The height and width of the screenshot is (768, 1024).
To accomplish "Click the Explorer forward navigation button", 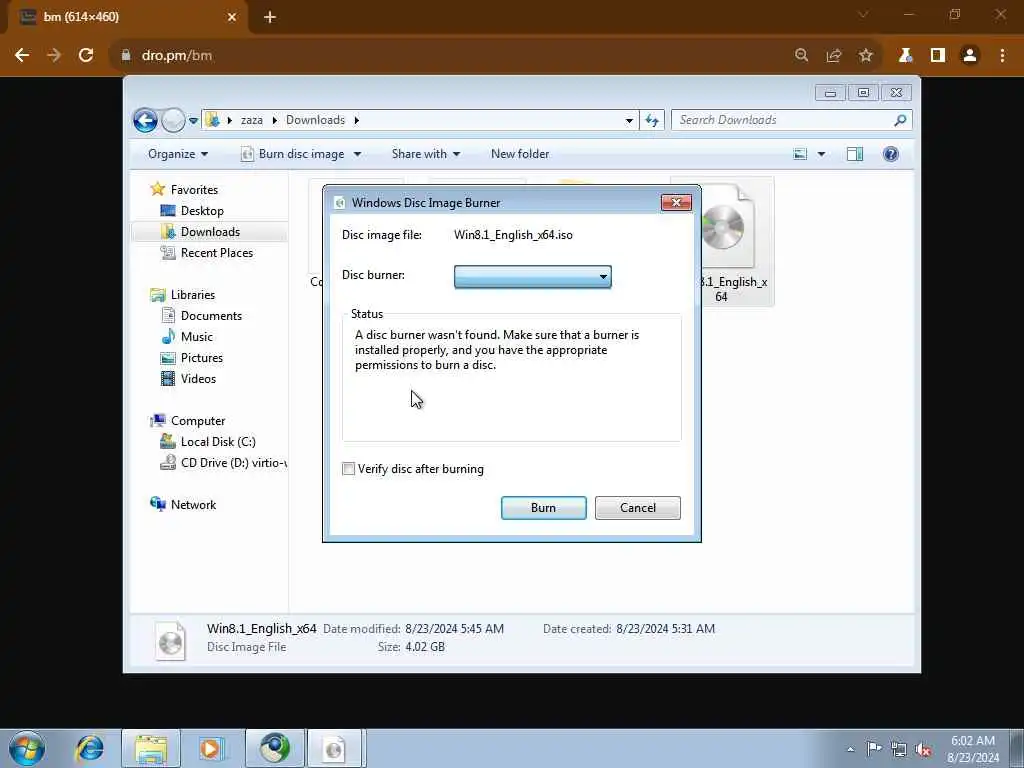I will (x=173, y=120).
